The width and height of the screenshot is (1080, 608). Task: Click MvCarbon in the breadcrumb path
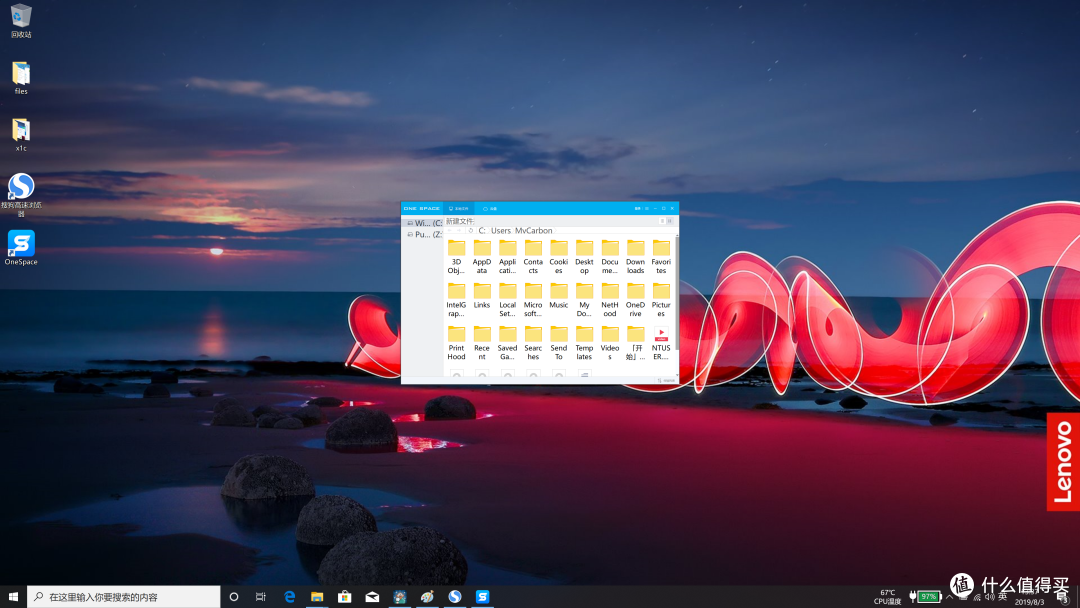(534, 231)
